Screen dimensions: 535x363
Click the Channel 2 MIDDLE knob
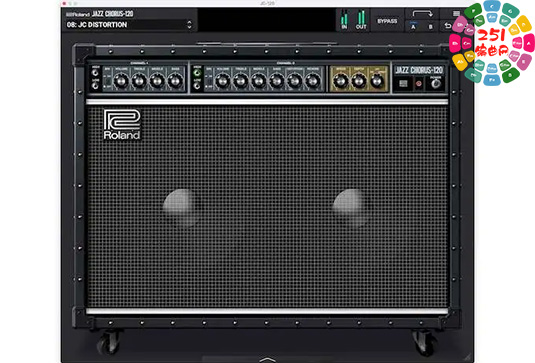point(259,81)
